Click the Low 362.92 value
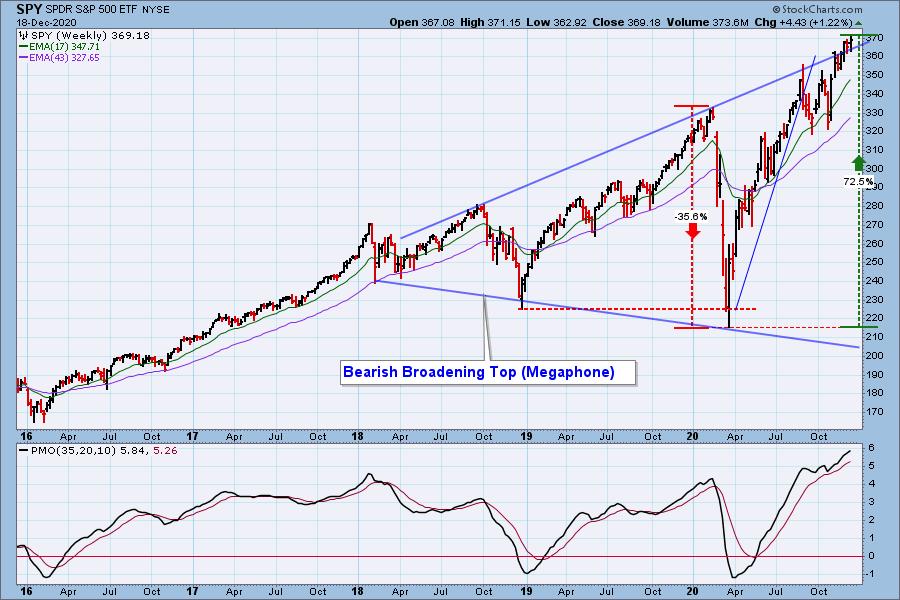The height and width of the screenshot is (600, 900). 556,22
